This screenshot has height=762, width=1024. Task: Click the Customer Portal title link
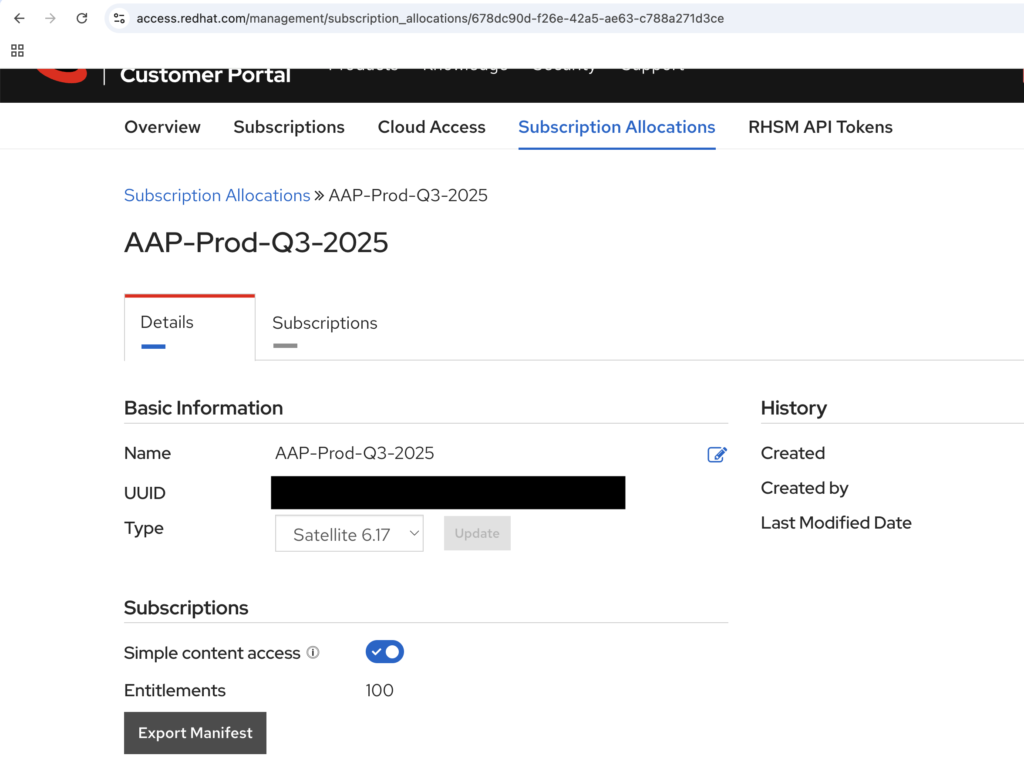click(205, 75)
